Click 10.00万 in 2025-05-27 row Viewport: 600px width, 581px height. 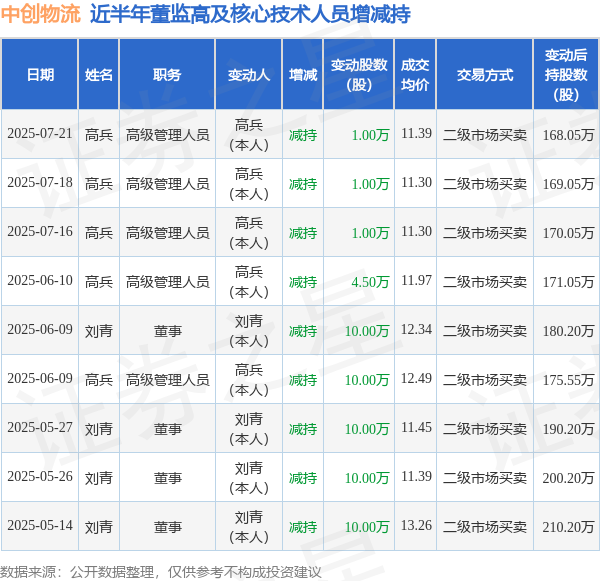click(x=367, y=429)
